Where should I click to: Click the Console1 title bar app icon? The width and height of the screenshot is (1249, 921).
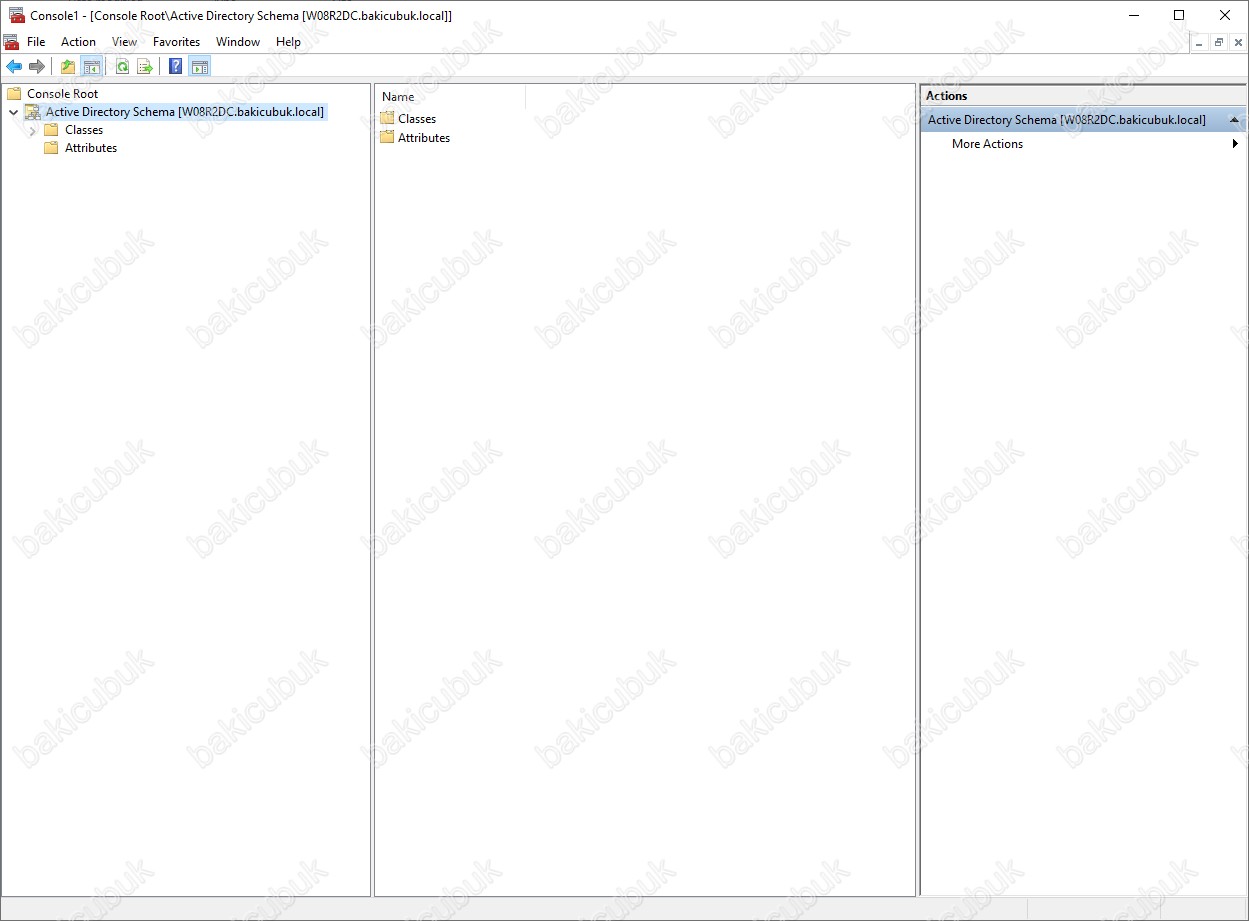16,15
